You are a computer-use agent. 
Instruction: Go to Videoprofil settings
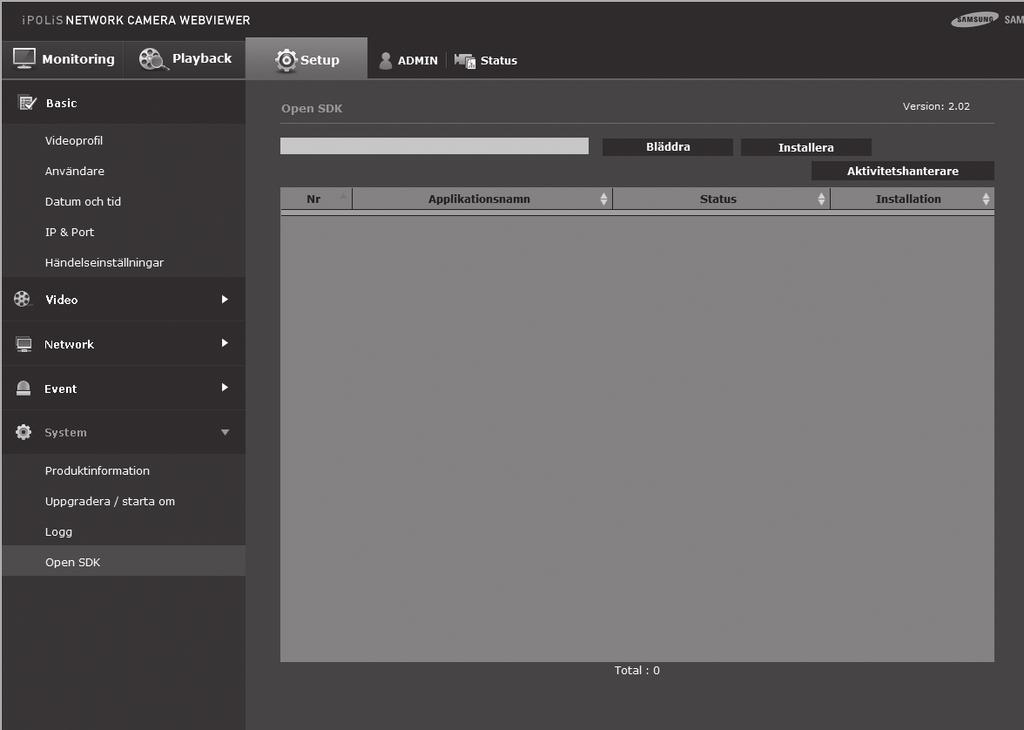point(74,140)
